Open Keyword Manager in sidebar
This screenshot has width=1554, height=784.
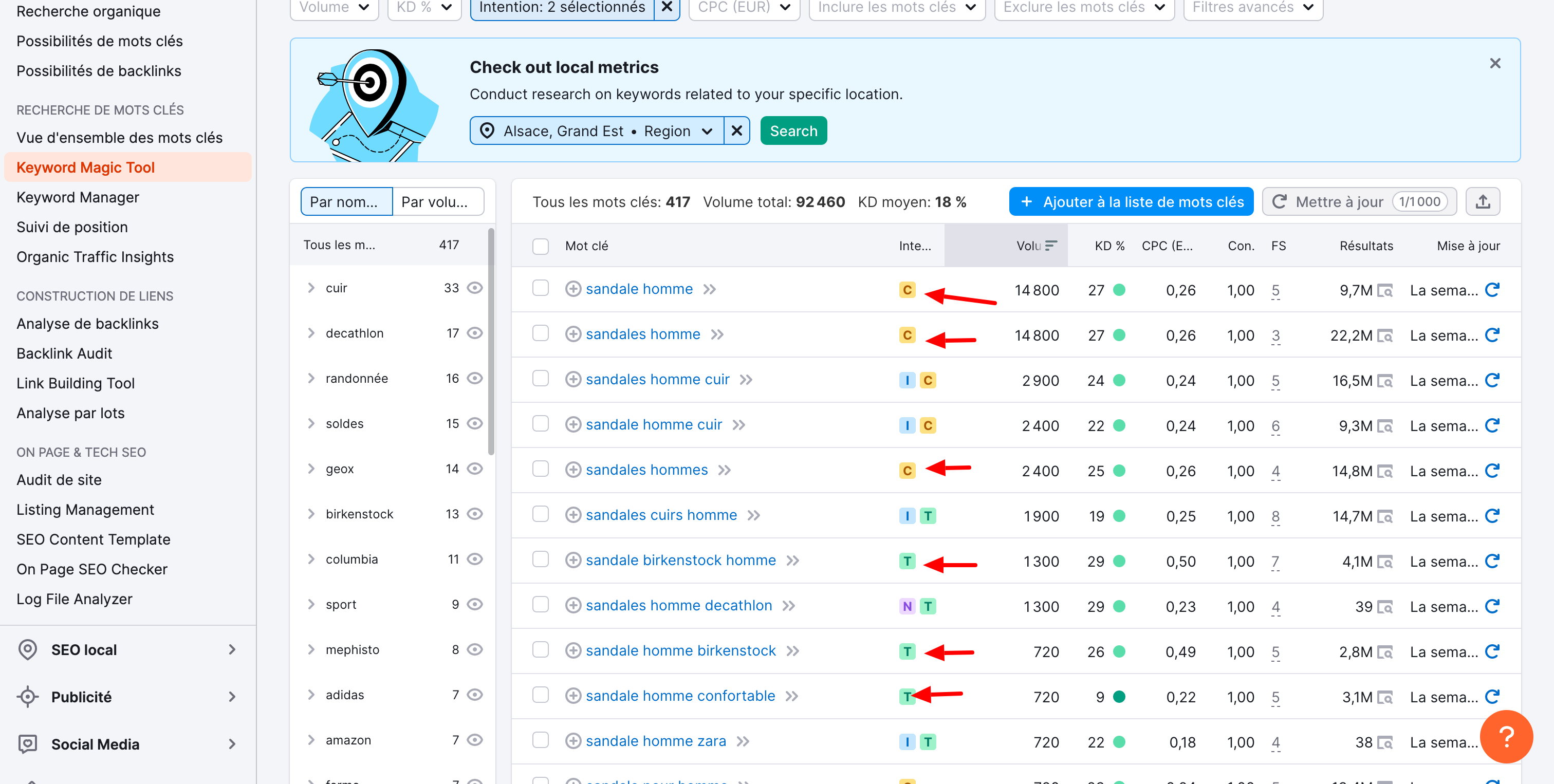pos(77,197)
